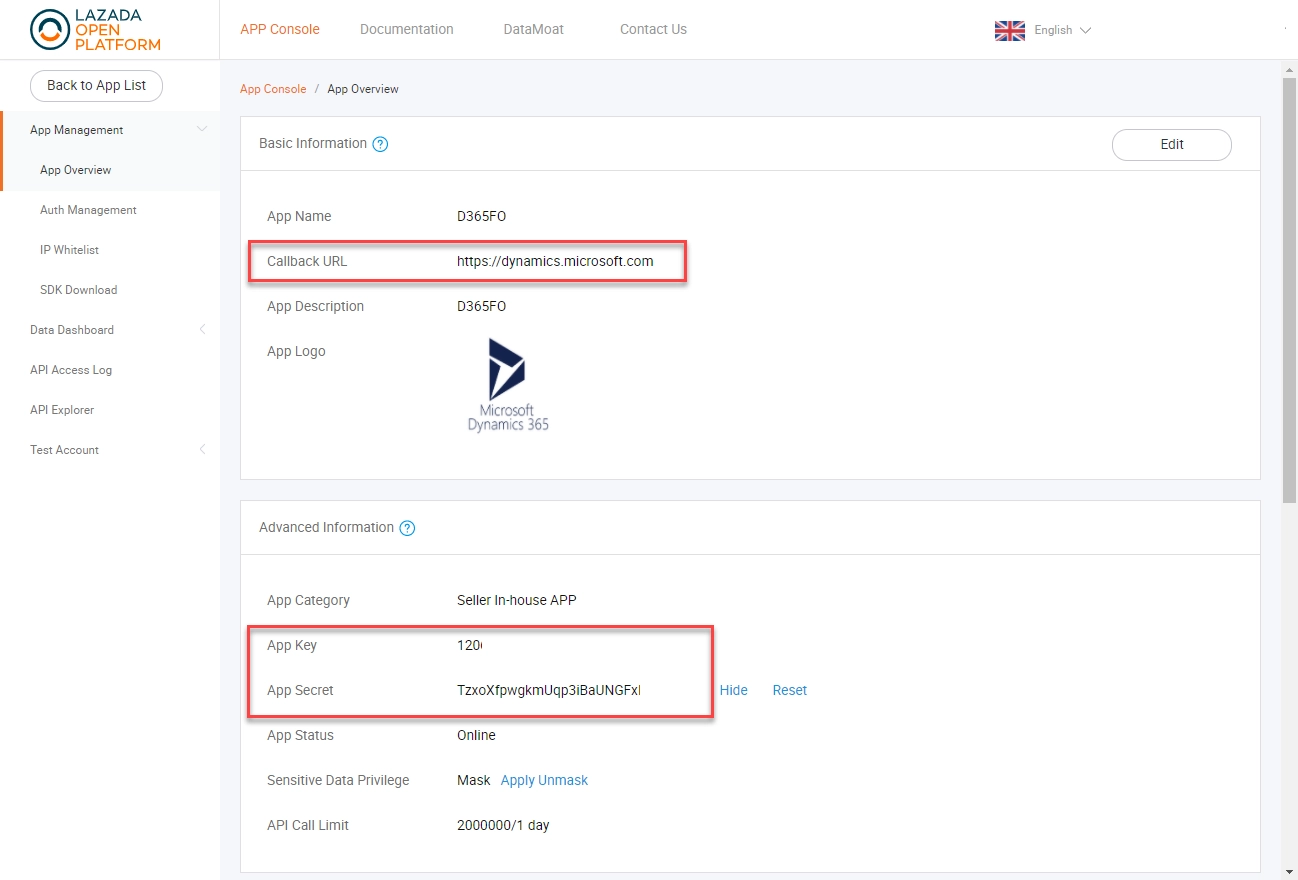1298x880 pixels.
Task: Click the Edit button for Basic Information
Action: click(1172, 144)
